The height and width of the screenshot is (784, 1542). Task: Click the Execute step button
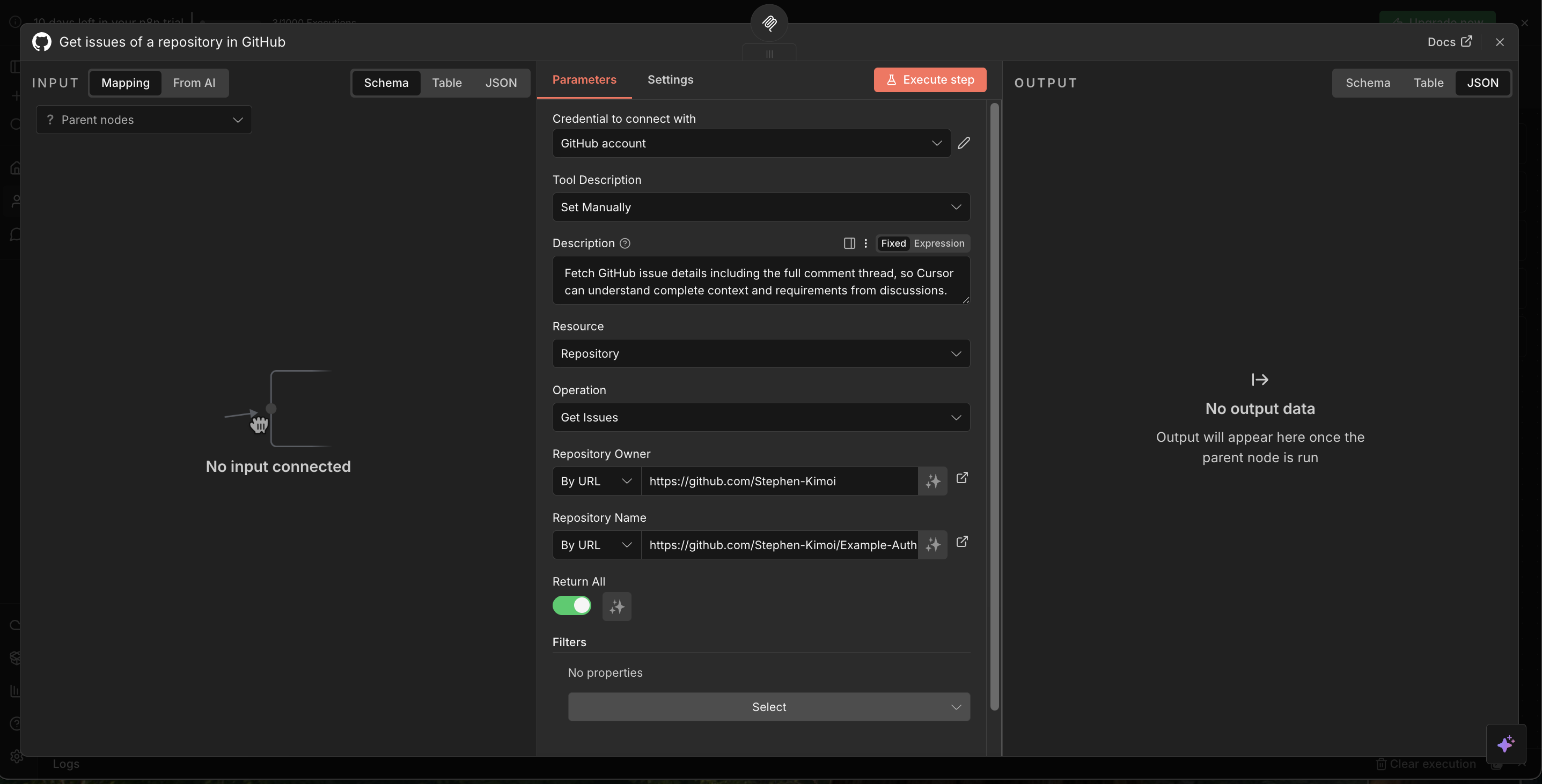pos(929,79)
